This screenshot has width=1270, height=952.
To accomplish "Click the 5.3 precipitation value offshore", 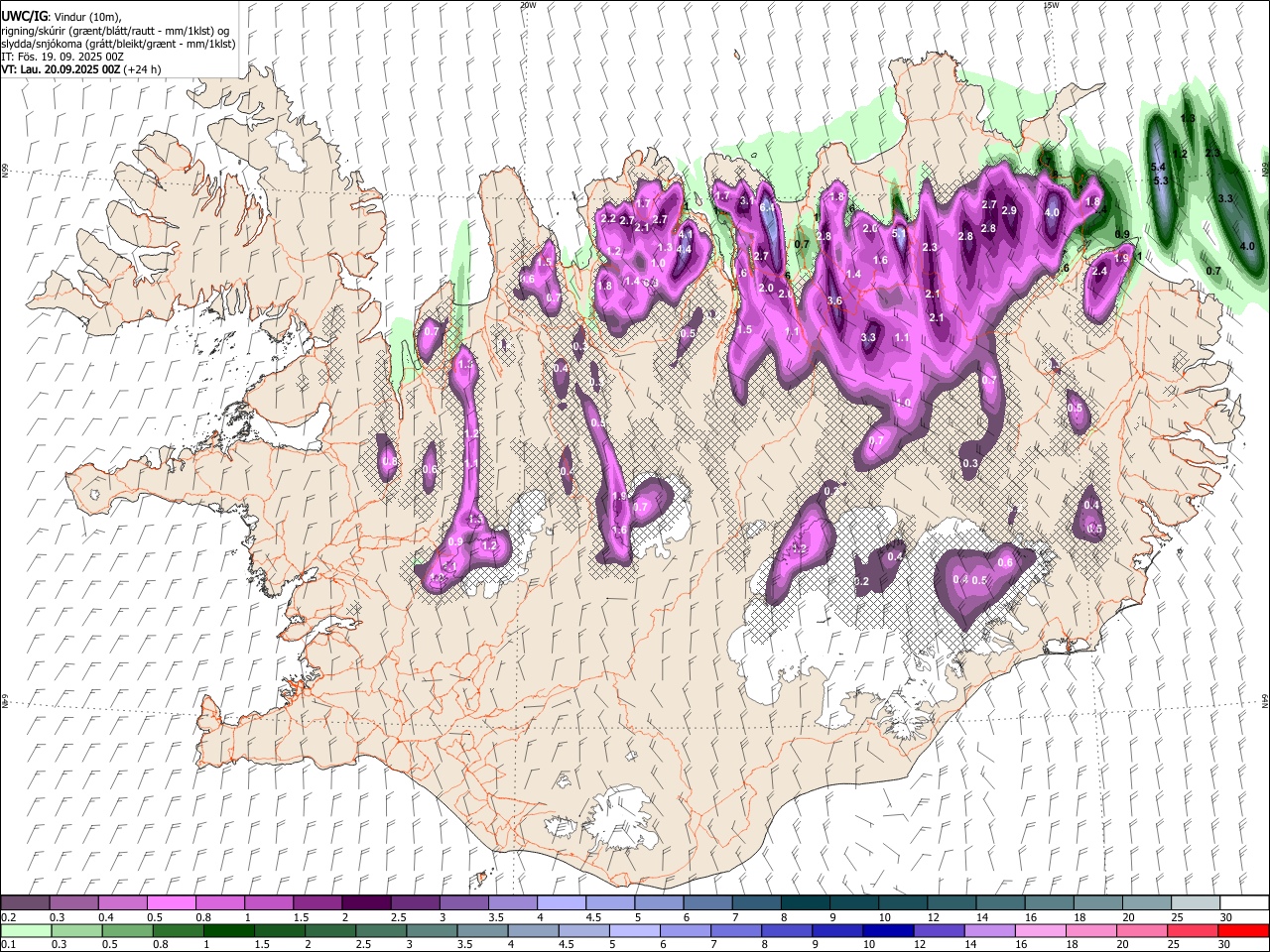I will coord(1162,180).
